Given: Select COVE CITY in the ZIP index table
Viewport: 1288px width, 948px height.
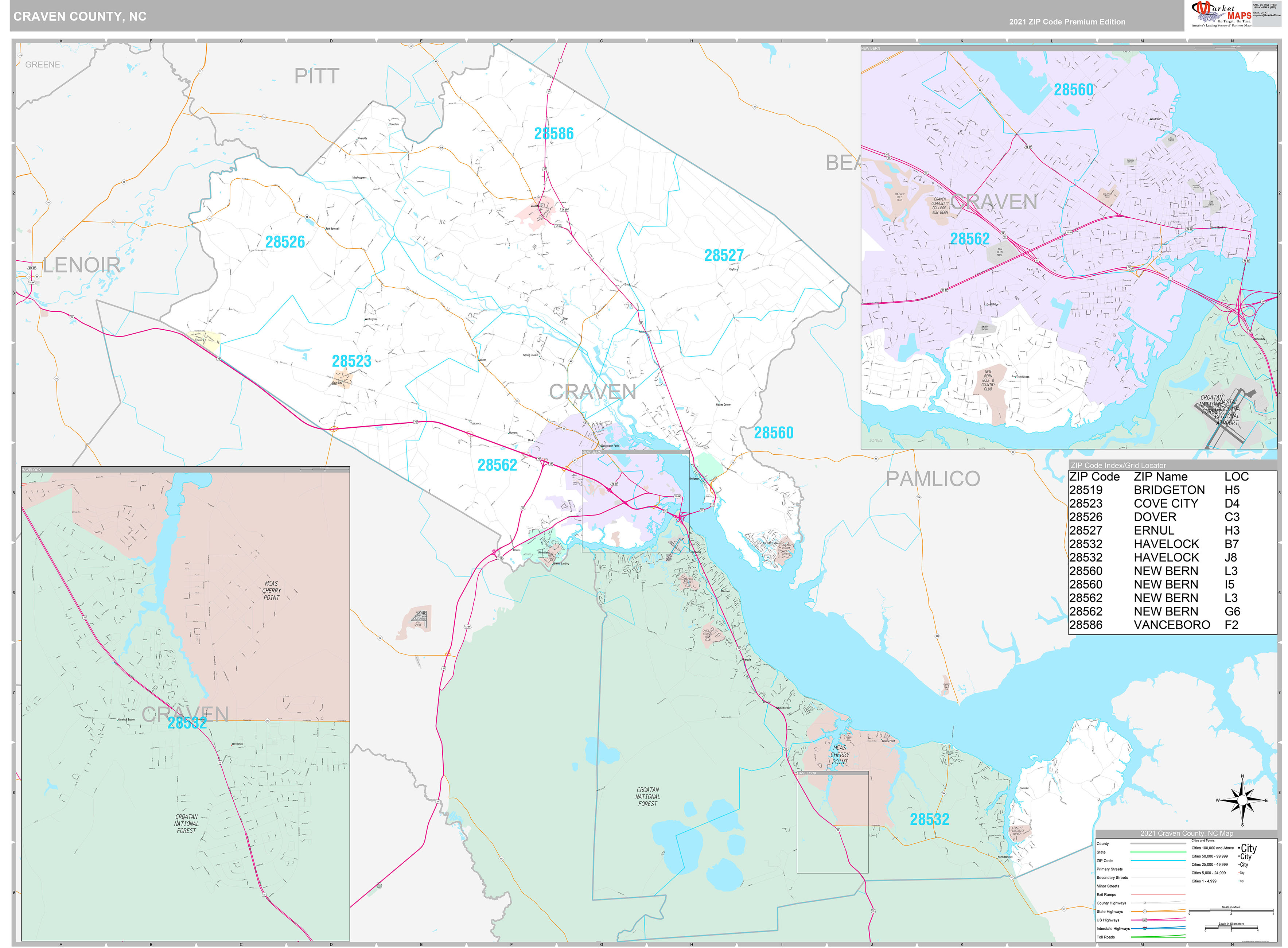Looking at the screenshot, I should point(1166,504).
